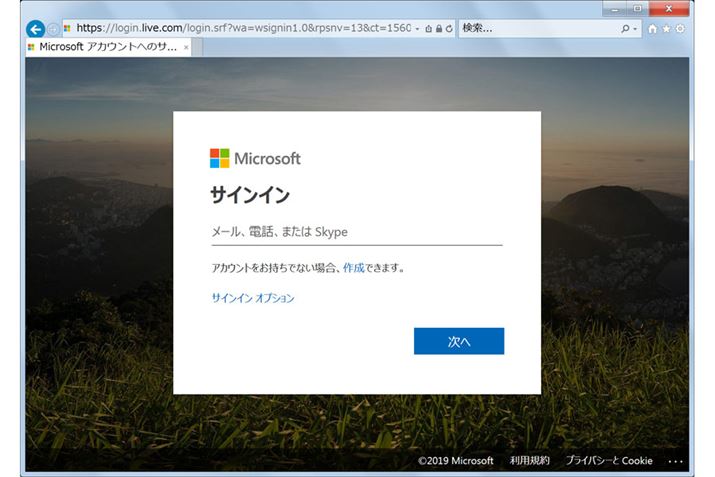Click the security report lock icon

[x=439, y=29]
